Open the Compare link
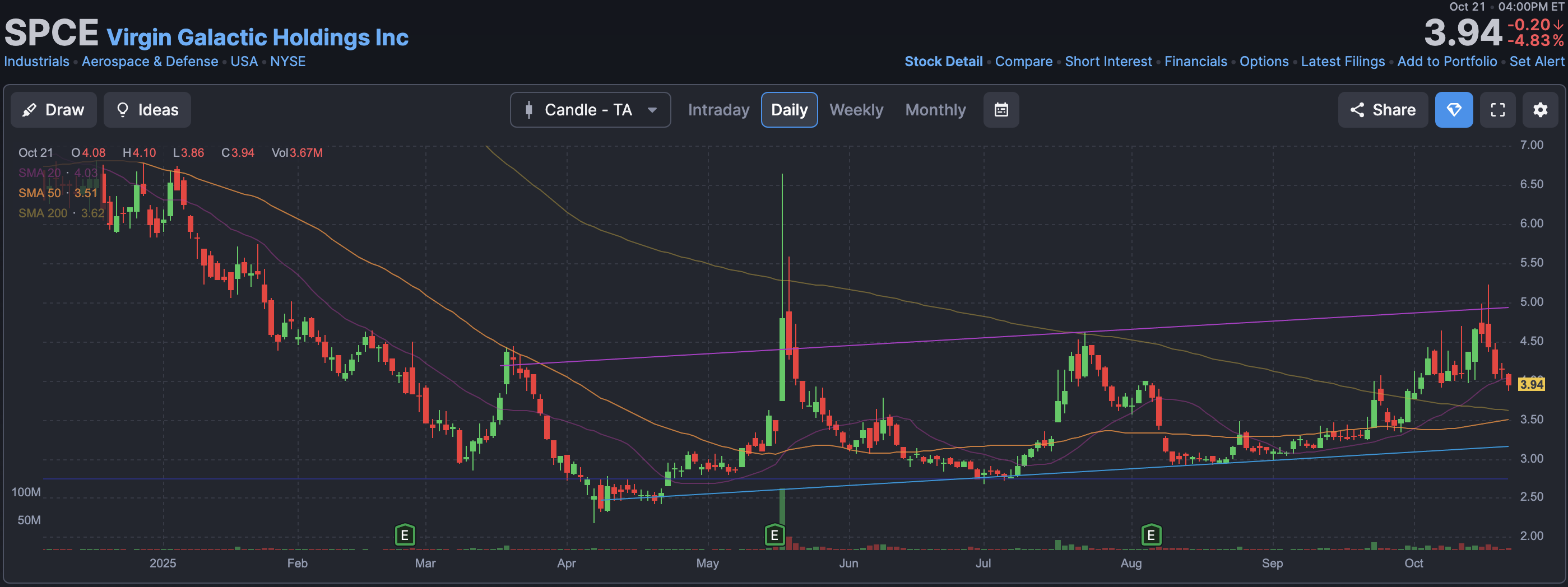The height and width of the screenshot is (587, 1568). click(1024, 62)
